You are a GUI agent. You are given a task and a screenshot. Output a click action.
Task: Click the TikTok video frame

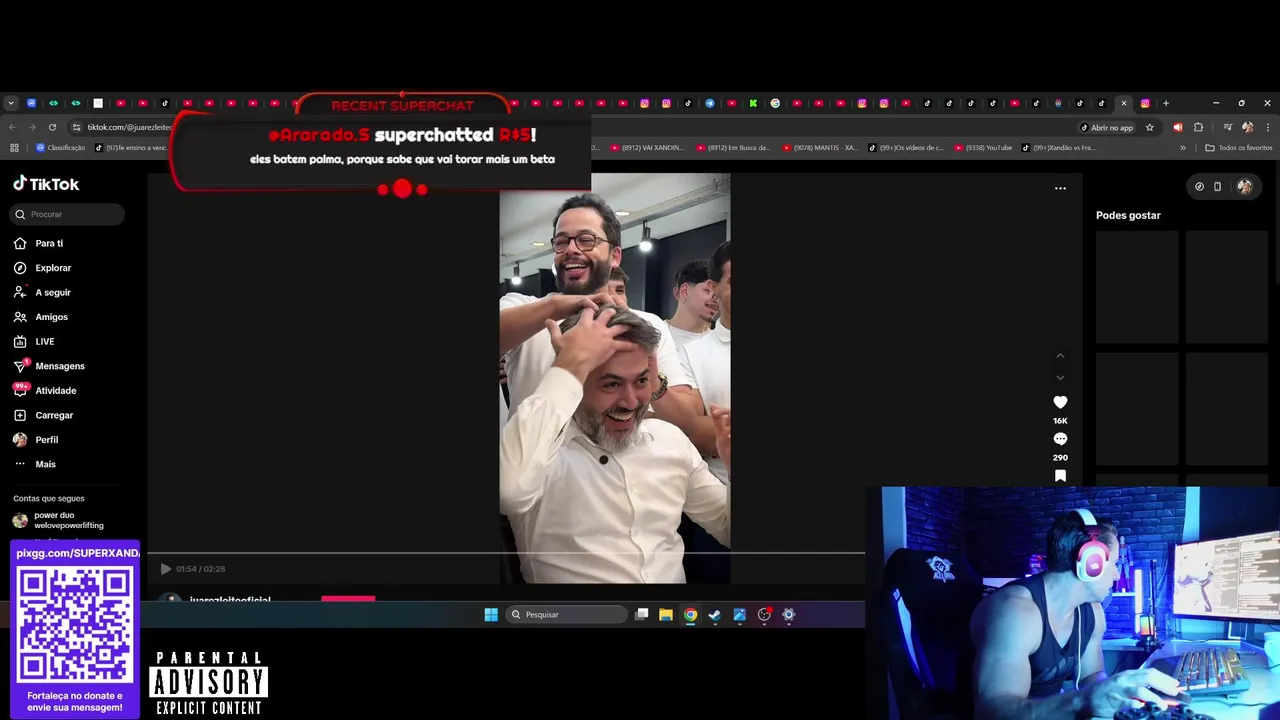coord(615,378)
